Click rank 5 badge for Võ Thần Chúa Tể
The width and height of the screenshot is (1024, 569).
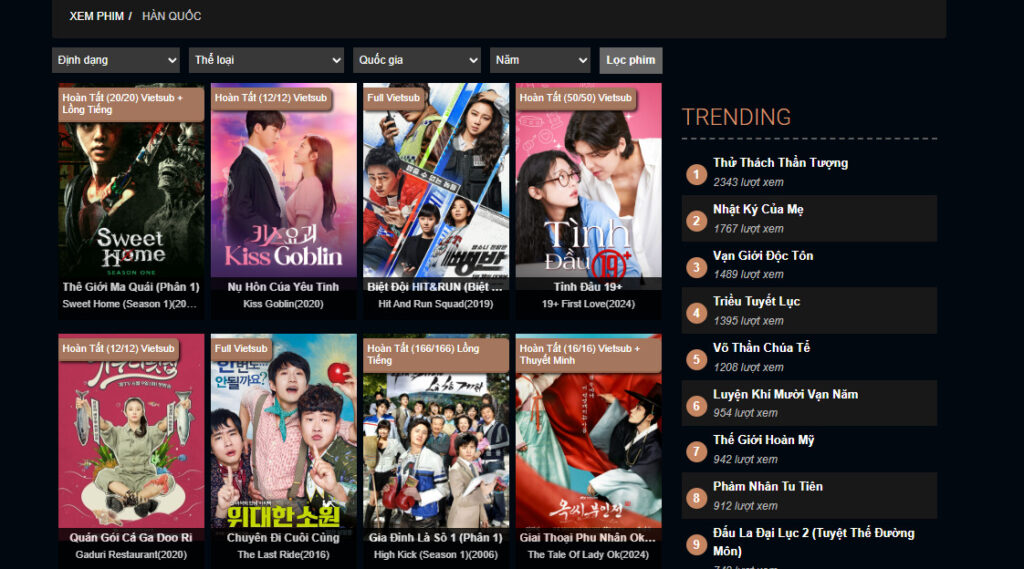(697, 359)
